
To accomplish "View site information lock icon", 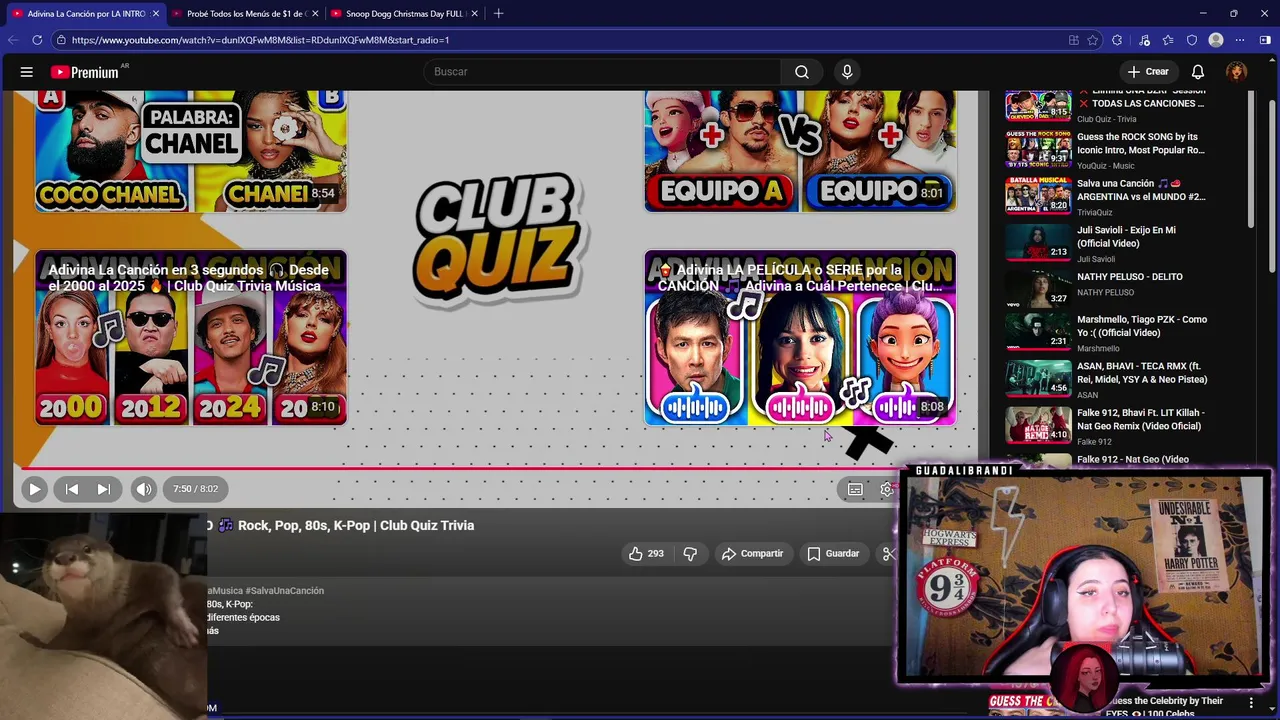I will (x=61, y=40).
